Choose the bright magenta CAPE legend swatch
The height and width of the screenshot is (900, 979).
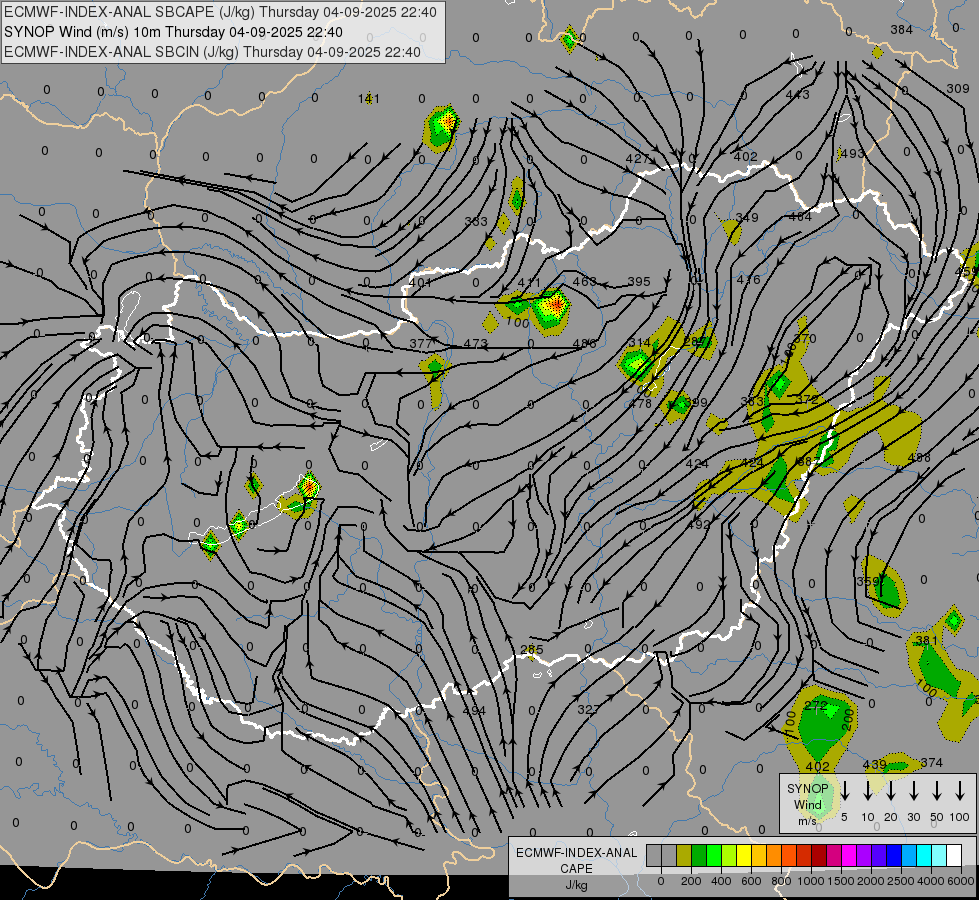tap(849, 855)
